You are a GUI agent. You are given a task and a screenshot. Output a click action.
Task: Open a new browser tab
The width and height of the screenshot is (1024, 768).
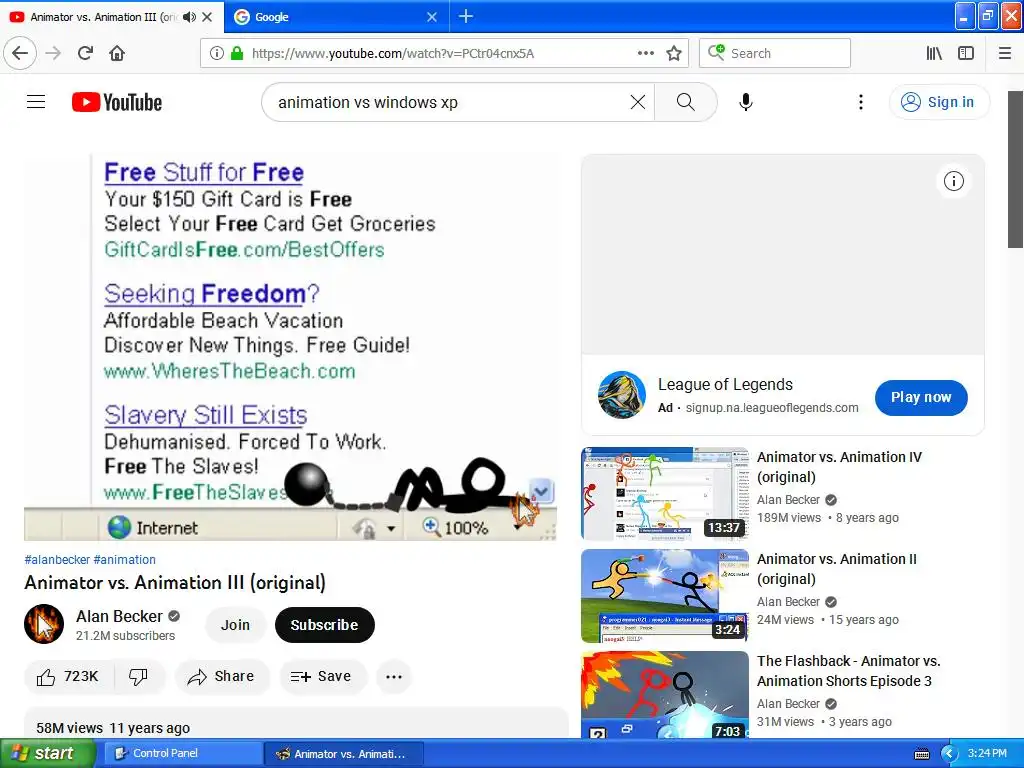point(466,17)
